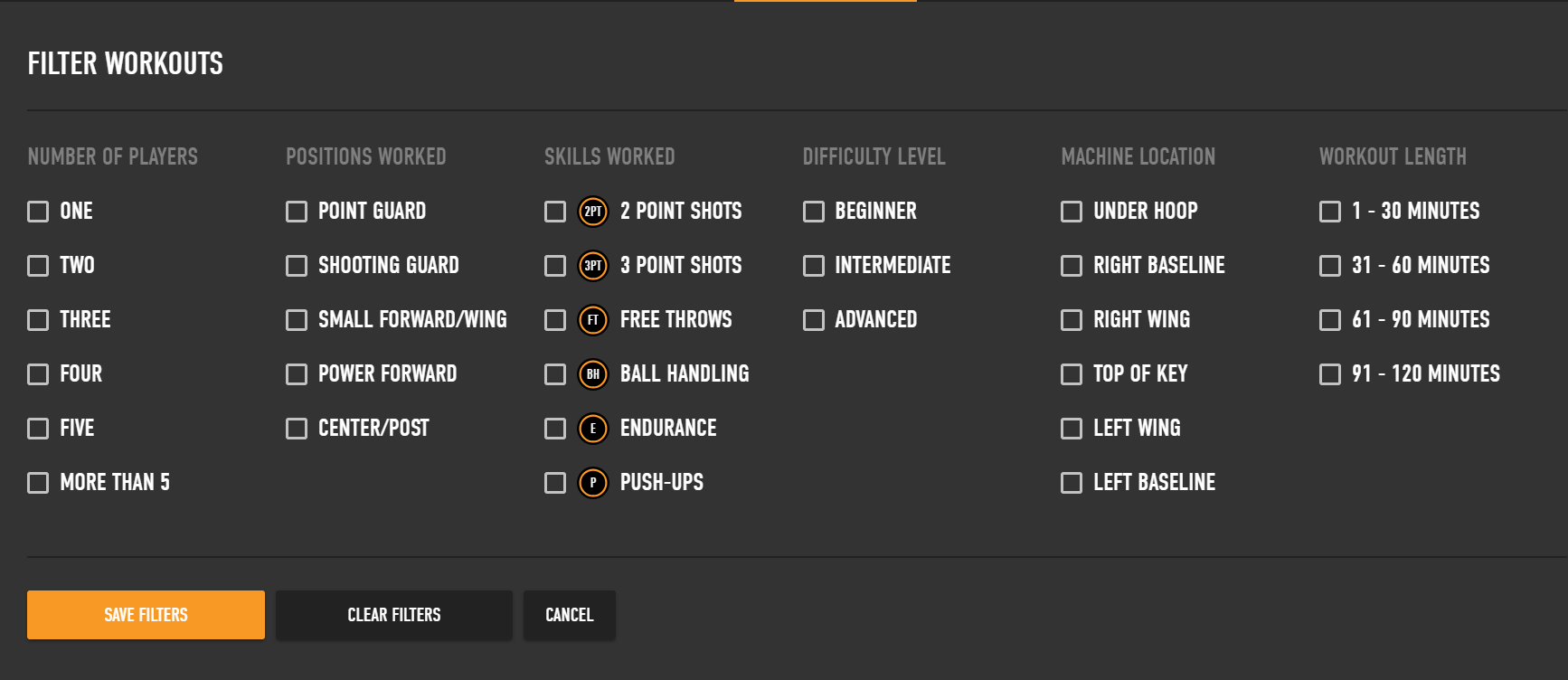Enable the 91 - 120 Minutes checkbox
This screenshot has width=1568, height=680.
(x=1330, y=374)
